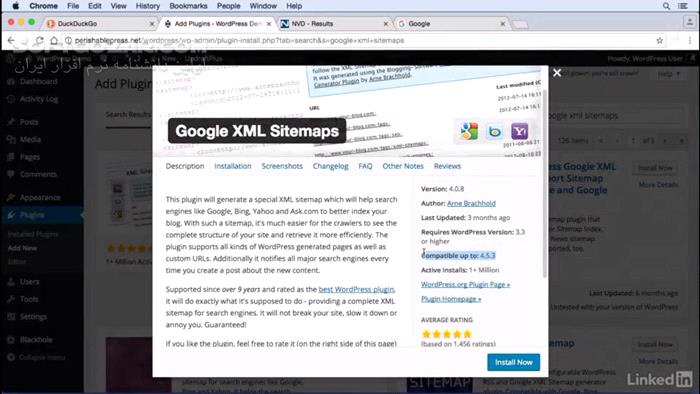Viewport: 700px width, 394px height.
Task: Open Activity Log in sidebar
Action: pyautogui.click(x=39, y=99)
